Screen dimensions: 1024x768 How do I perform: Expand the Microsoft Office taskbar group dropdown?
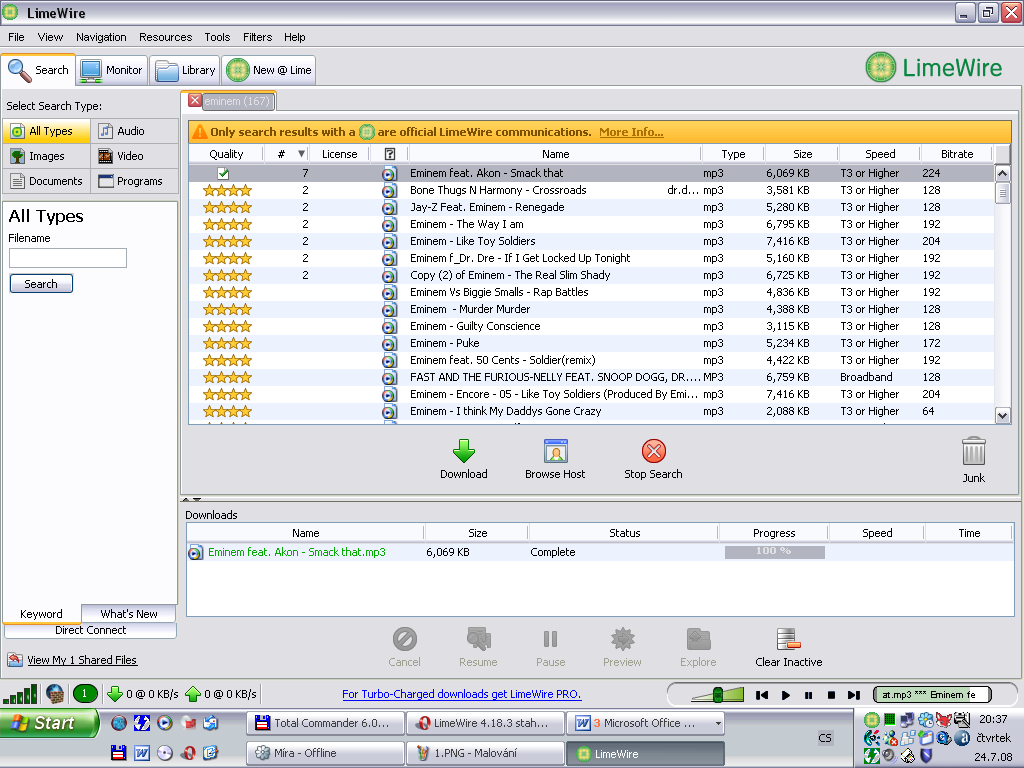(x=717, y=723)
